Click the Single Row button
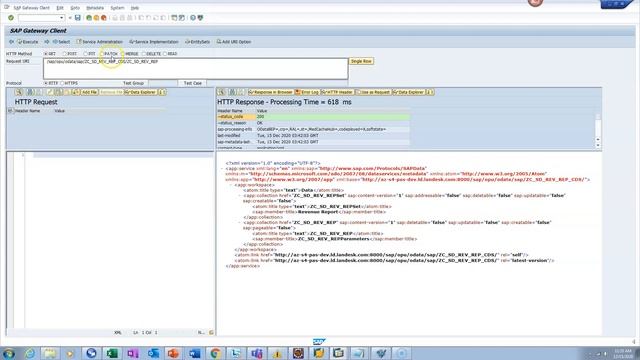The width and height of the screenshot is (640, 360). click(361, 61)
